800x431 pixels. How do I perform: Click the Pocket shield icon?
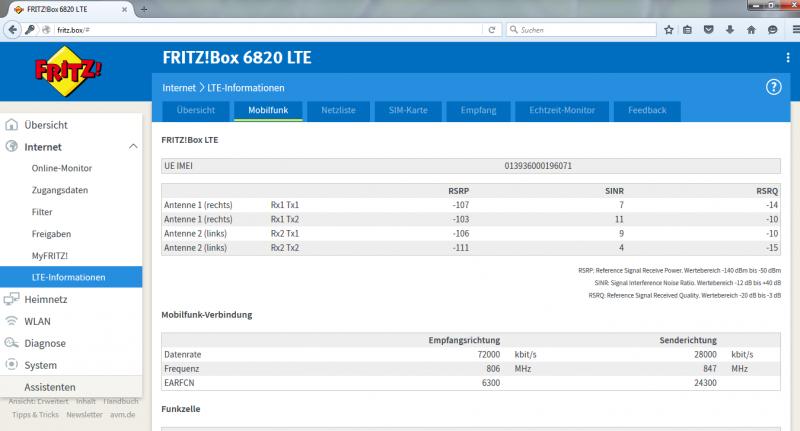tap(708, 30)
